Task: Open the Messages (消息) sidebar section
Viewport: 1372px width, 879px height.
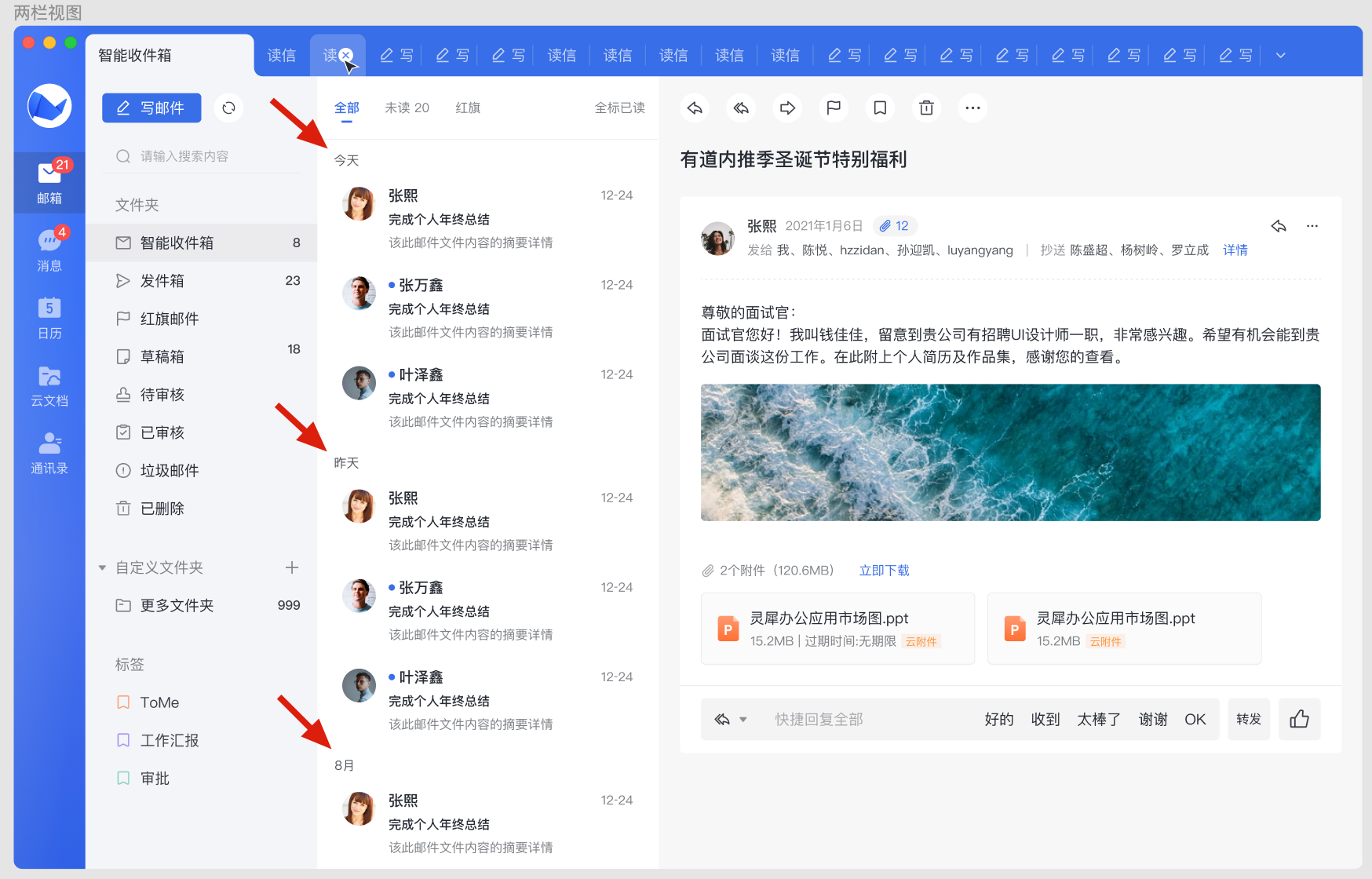Action: tap(49, 250)
